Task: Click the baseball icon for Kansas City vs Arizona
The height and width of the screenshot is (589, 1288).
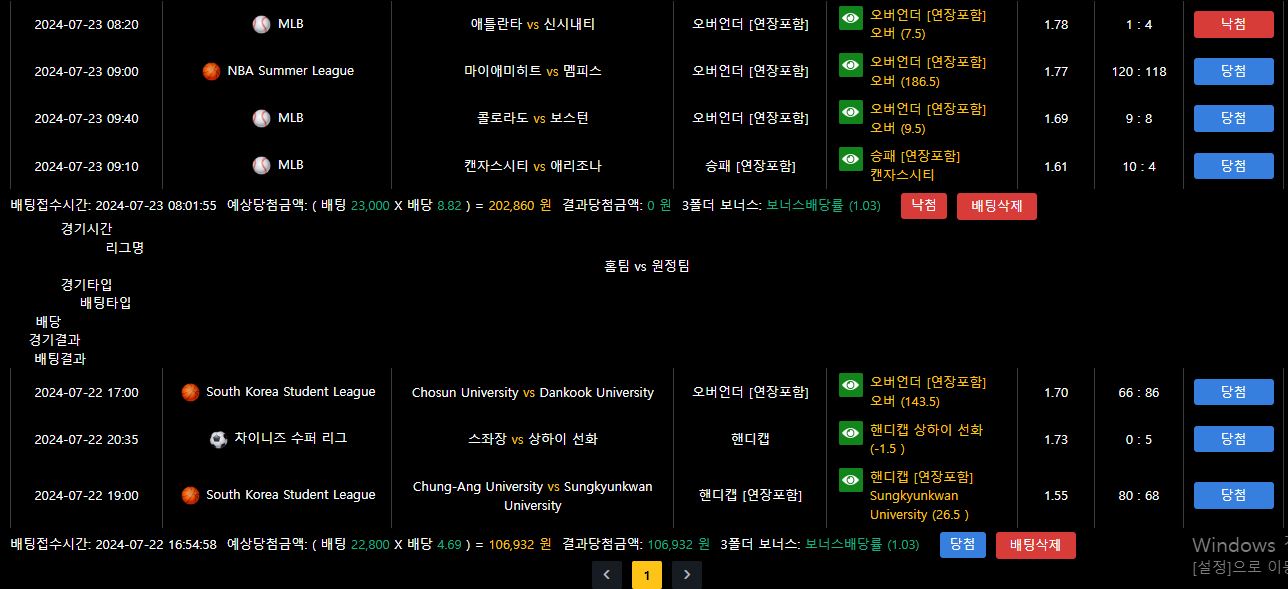Action: (261, 165)
